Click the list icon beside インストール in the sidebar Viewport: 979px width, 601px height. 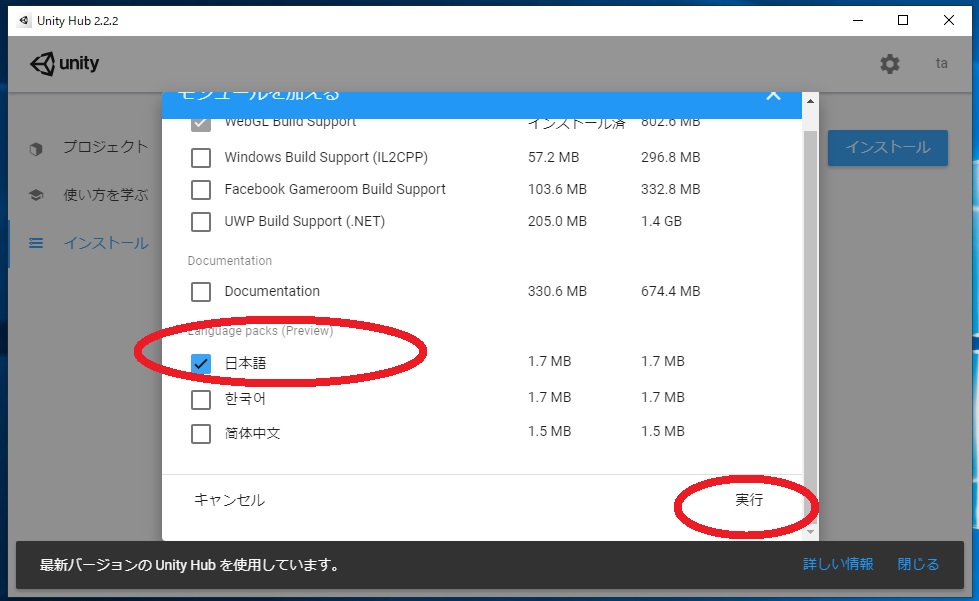click(x=36, y=243)
